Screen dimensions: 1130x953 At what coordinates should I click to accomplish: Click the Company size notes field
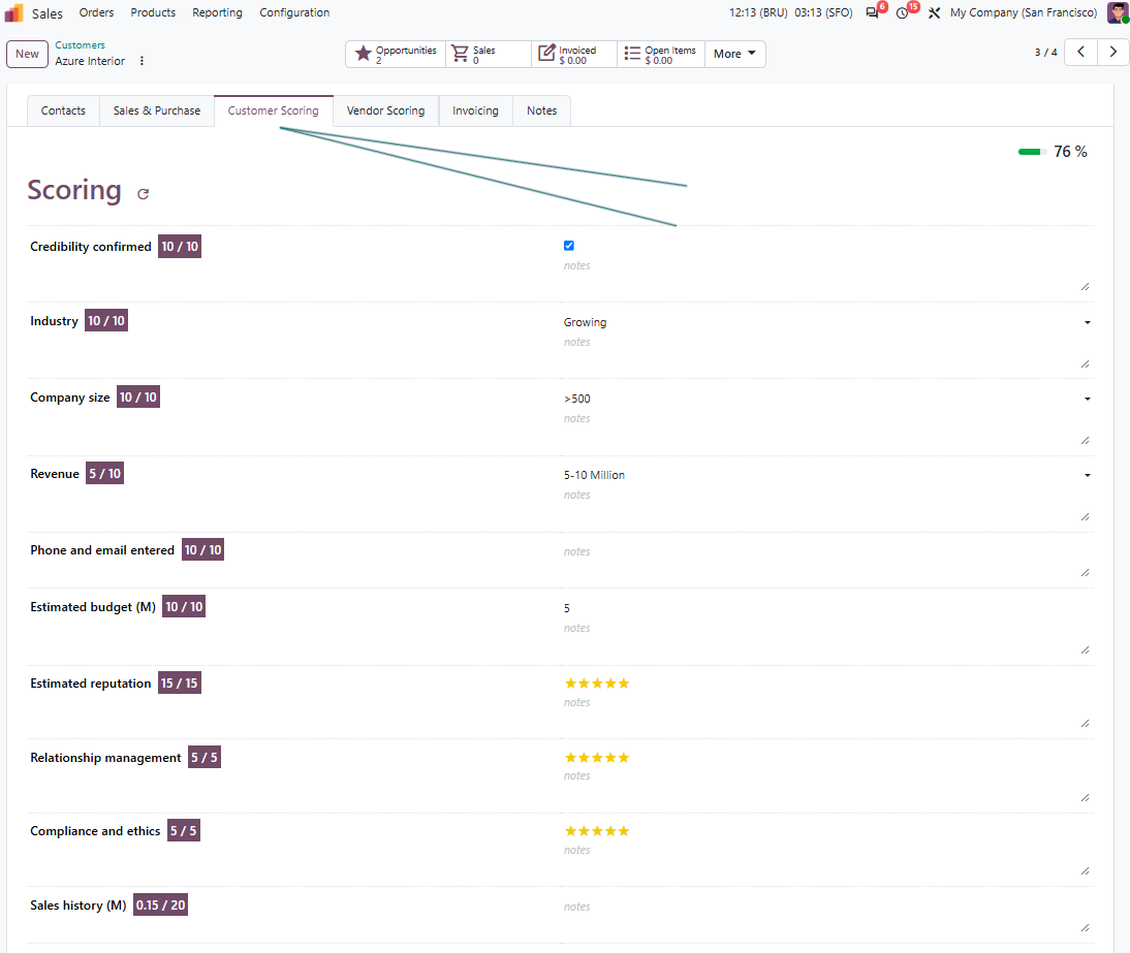click(827, 428)
